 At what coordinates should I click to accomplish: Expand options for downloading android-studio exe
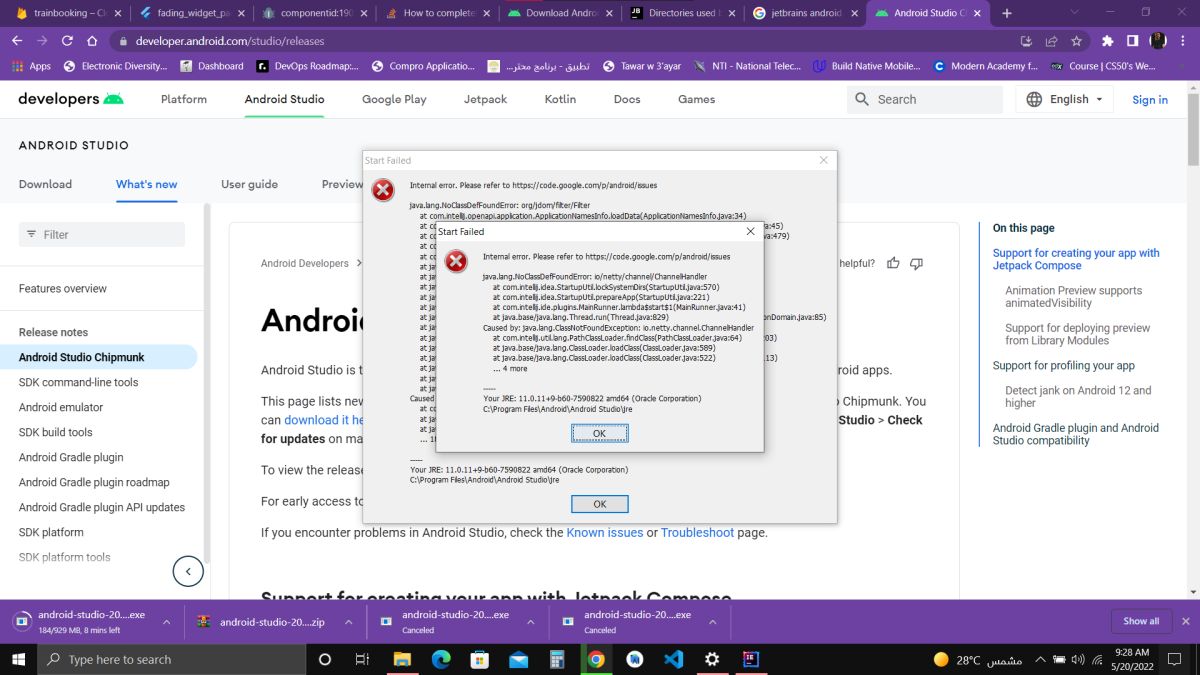166,622
